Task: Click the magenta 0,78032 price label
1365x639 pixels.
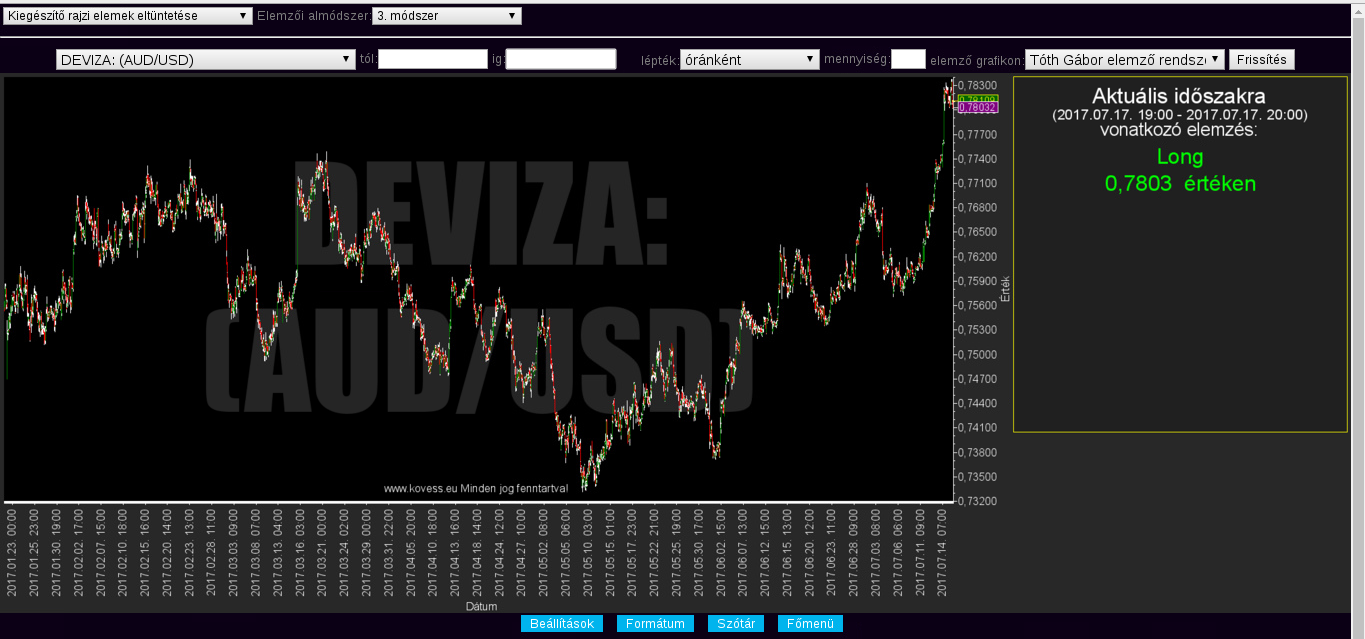Action: click(x=977, y=107)
